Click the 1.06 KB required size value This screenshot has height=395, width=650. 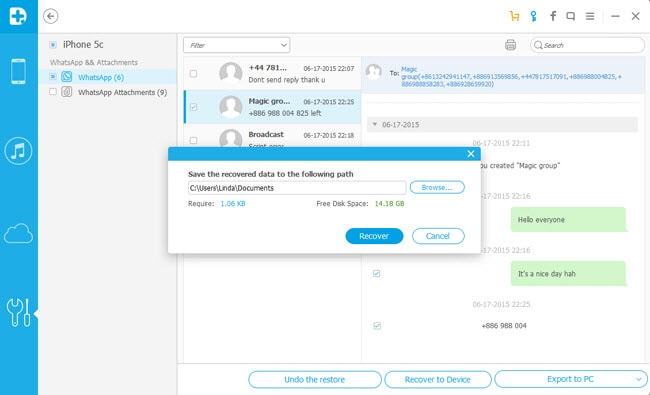coord(233,204)
